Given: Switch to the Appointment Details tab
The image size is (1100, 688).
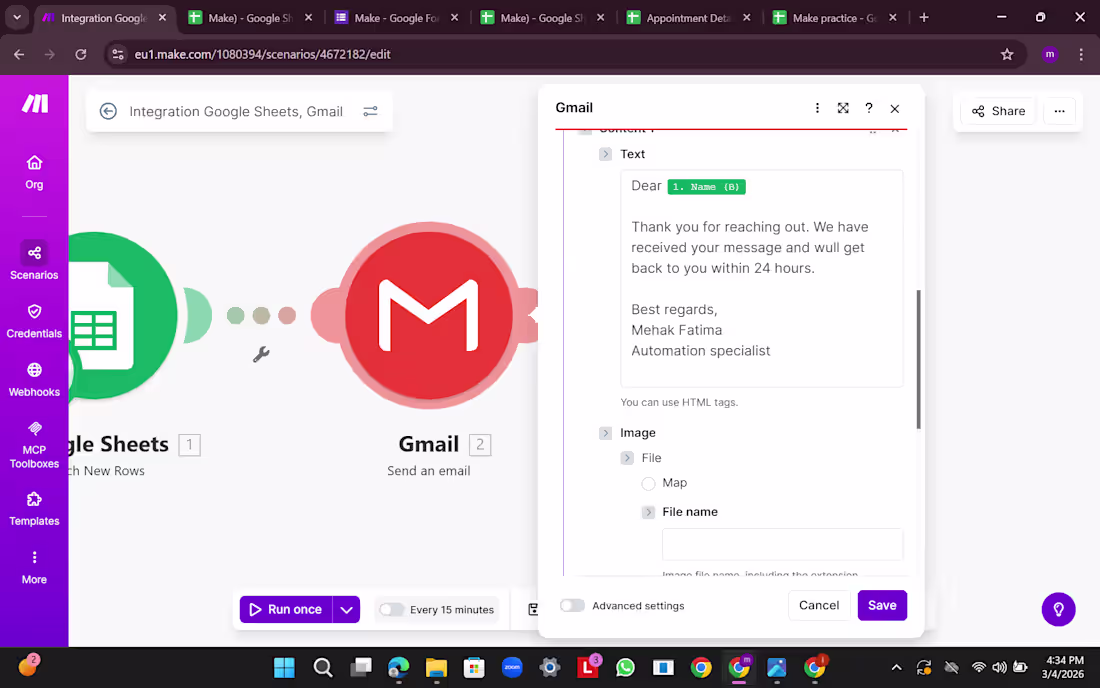Looking at the screenshot, I should click(688, 18).
